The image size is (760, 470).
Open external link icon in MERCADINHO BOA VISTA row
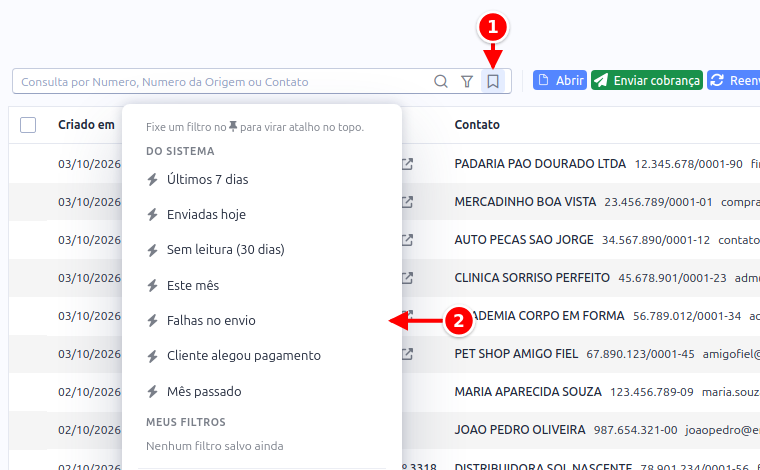pyautogui.click(x=407, y=202)
